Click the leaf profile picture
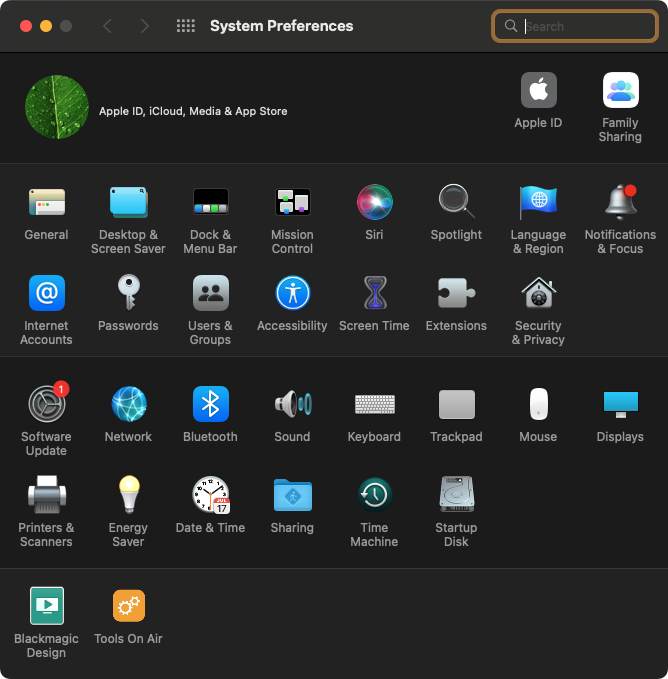Viewport: 668px width, 679px height. pos(57,107)
